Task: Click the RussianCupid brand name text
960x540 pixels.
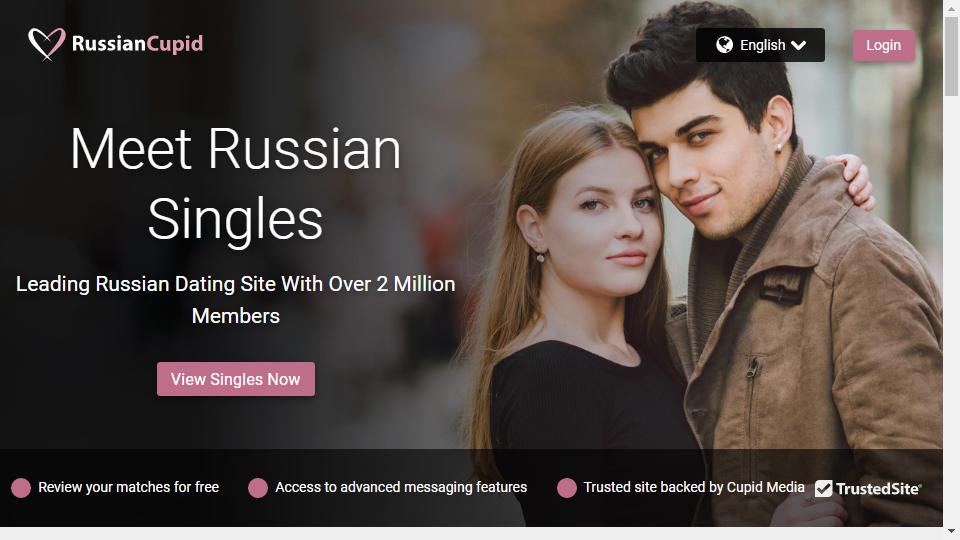Action: 137,43
